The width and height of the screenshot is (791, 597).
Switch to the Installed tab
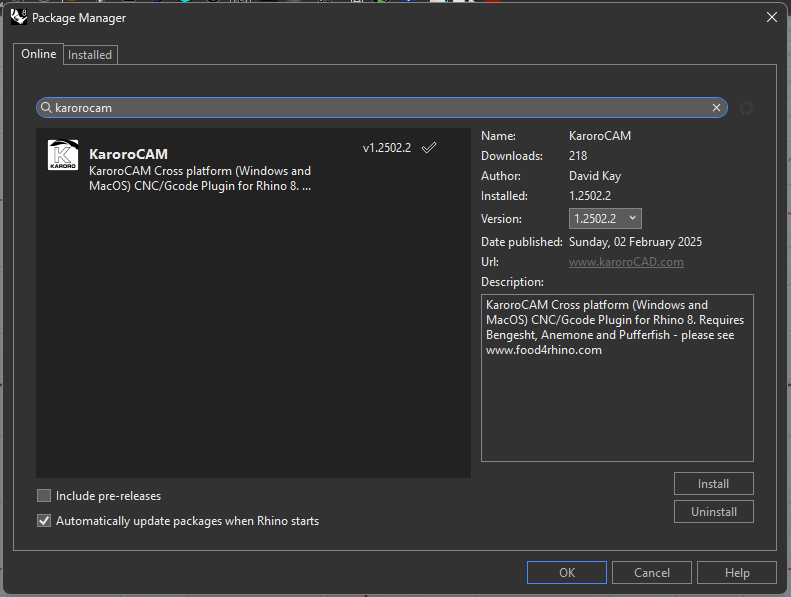click(x=90, y=55)
